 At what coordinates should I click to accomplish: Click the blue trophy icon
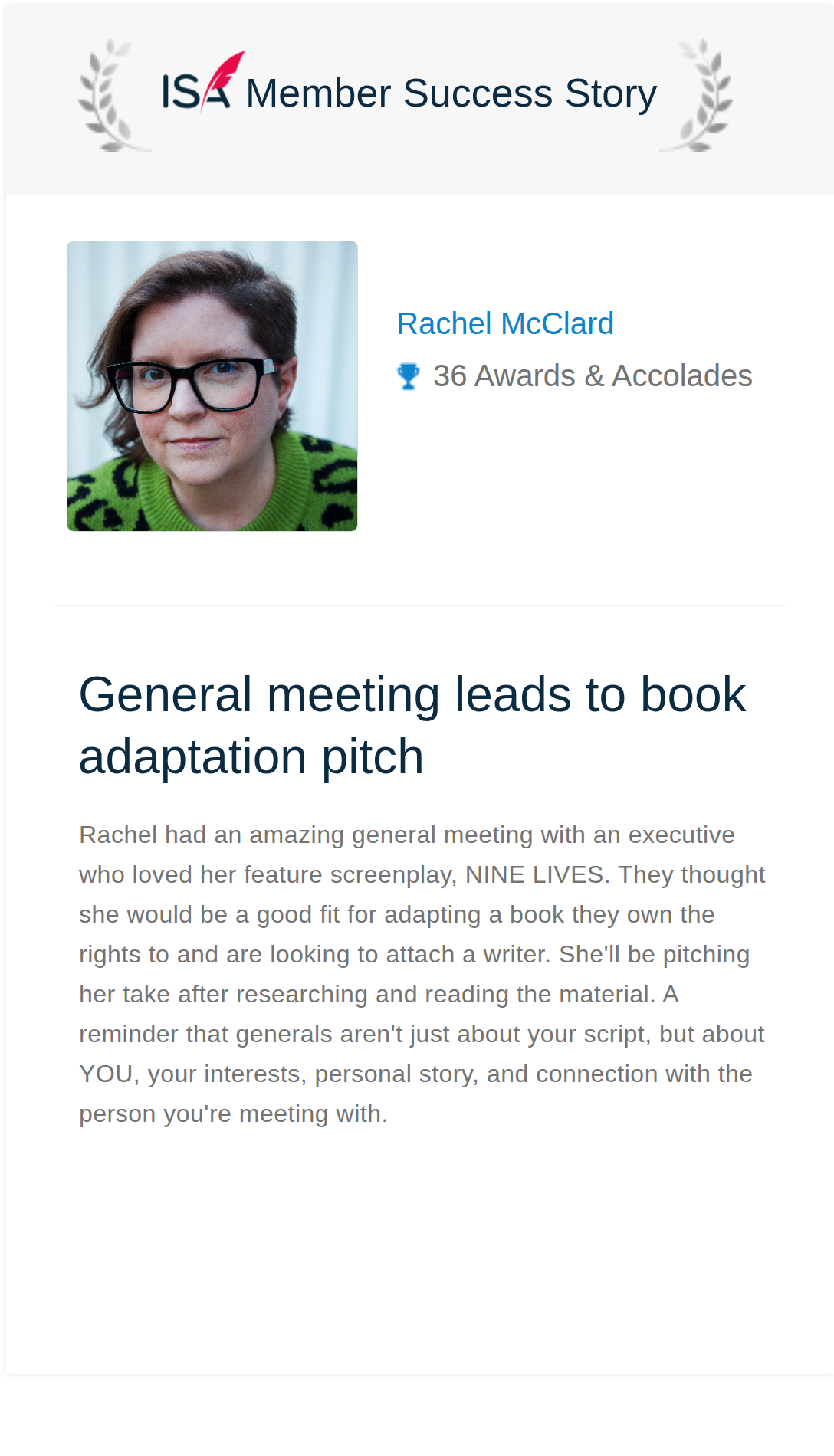point(409,376)
